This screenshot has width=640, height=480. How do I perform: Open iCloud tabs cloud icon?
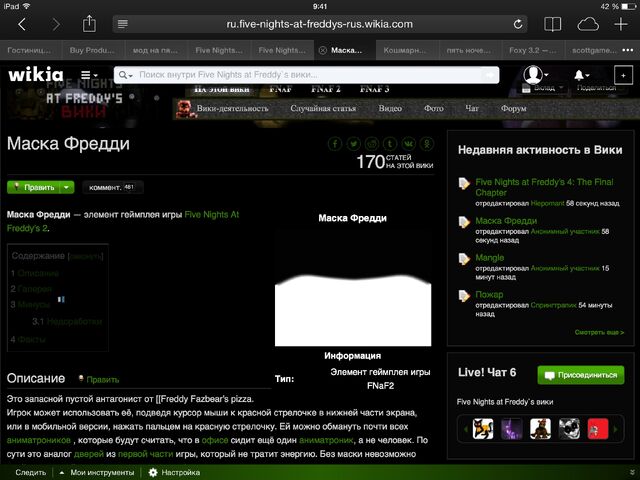point(588,24)
